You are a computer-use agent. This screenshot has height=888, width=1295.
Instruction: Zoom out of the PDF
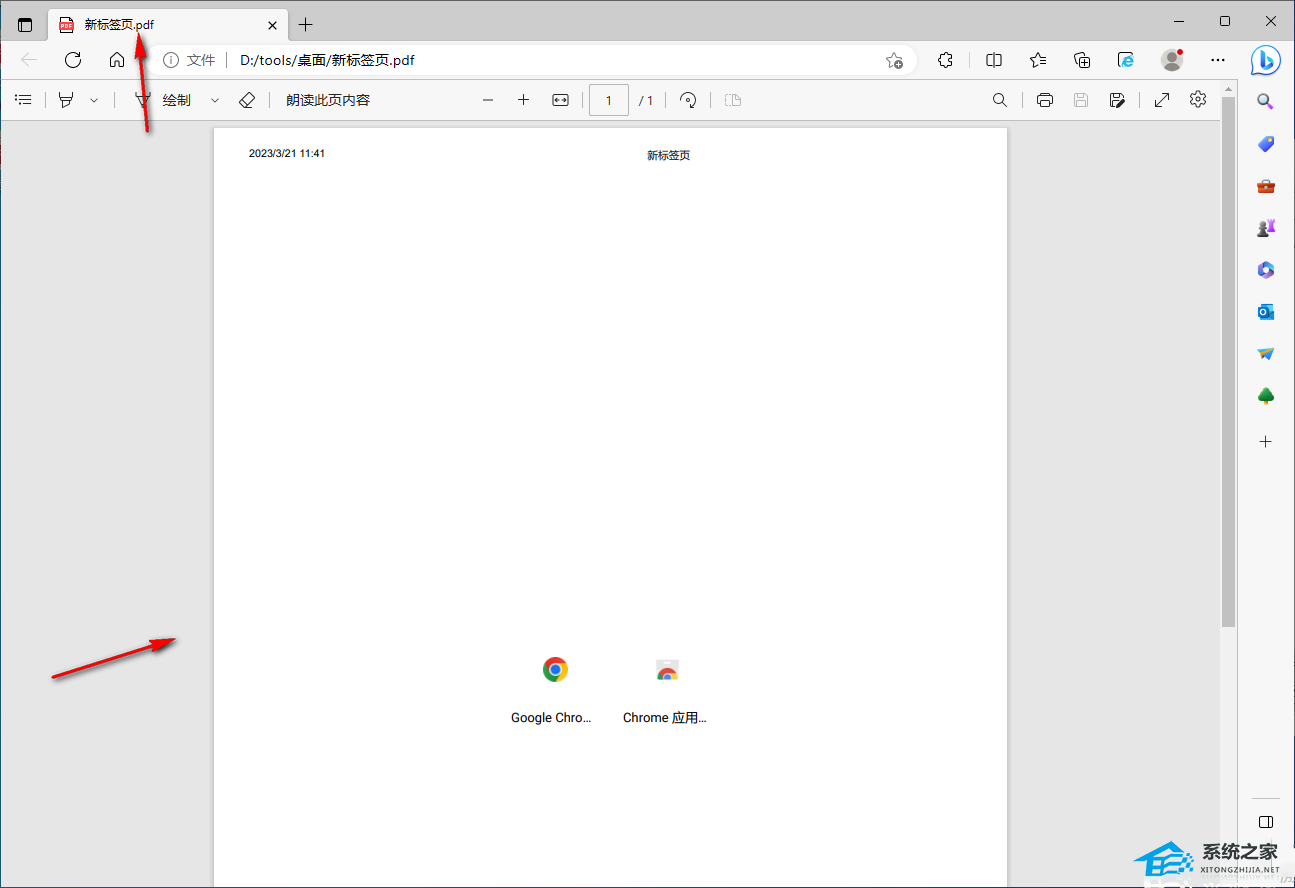coord(488,100)
